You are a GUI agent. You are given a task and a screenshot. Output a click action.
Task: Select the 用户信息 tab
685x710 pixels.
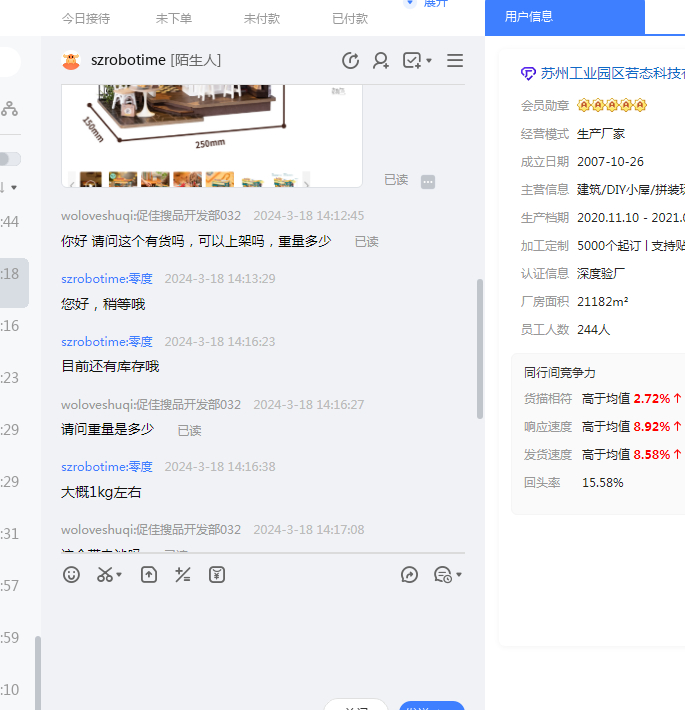(x=529, y=17)
